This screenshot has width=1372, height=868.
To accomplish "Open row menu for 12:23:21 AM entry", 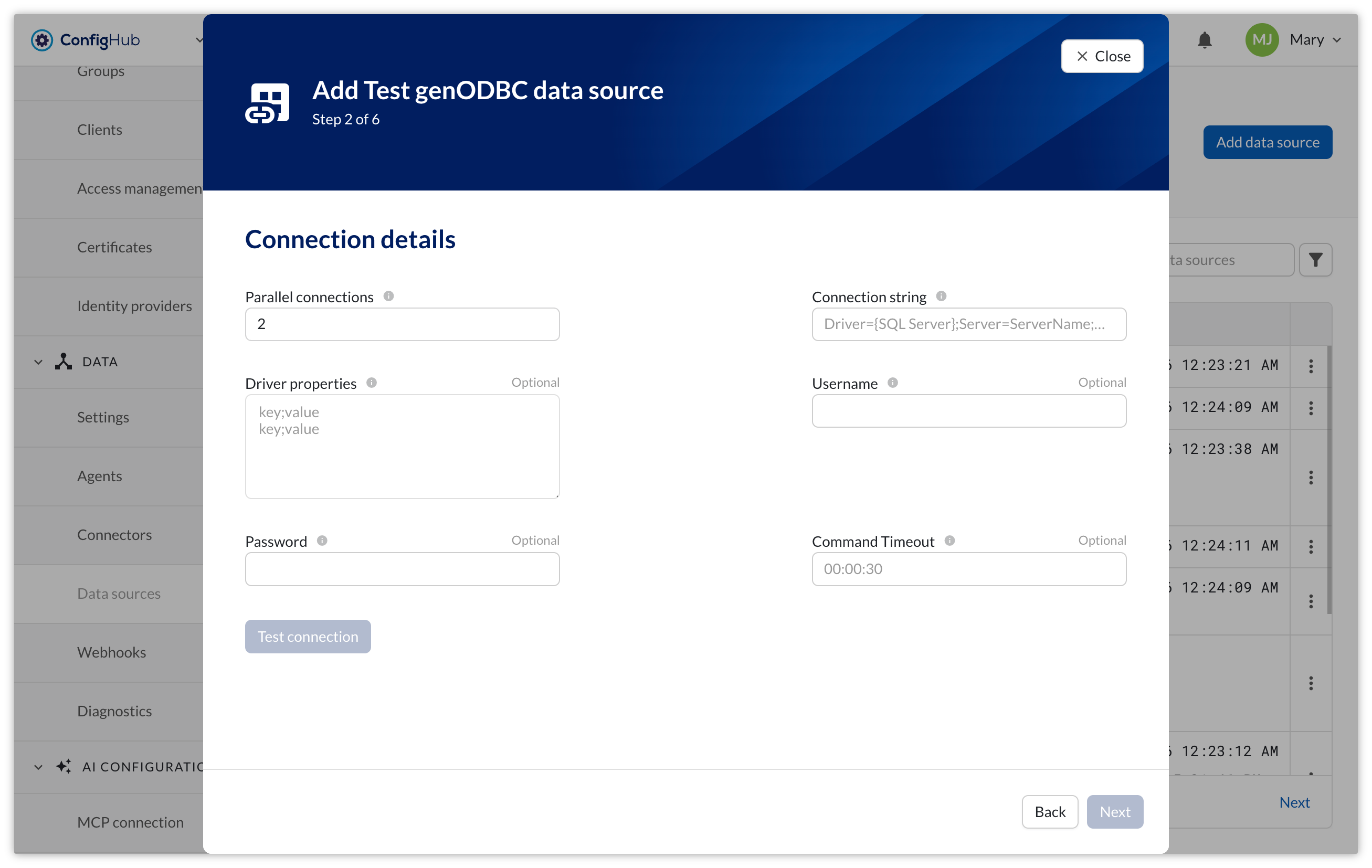I will tap(1311, 366).
